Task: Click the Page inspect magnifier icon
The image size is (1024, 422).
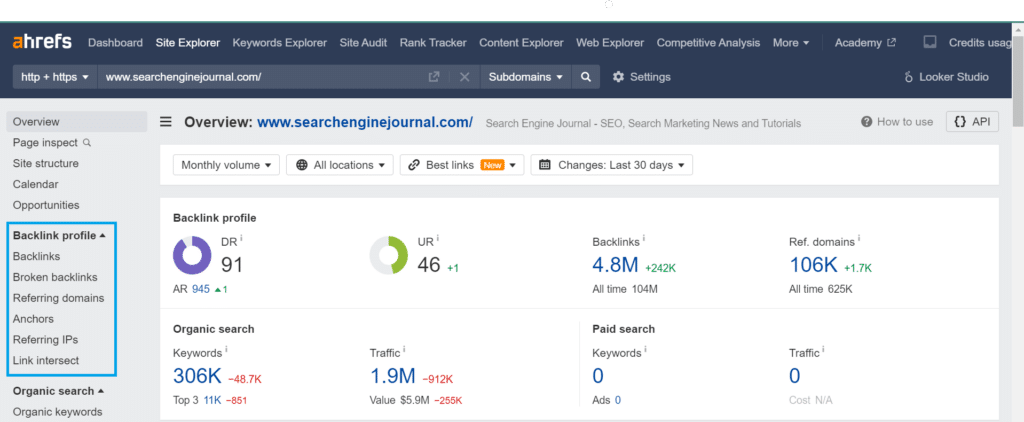Action: pyautogui.click(x=87, y=142)
